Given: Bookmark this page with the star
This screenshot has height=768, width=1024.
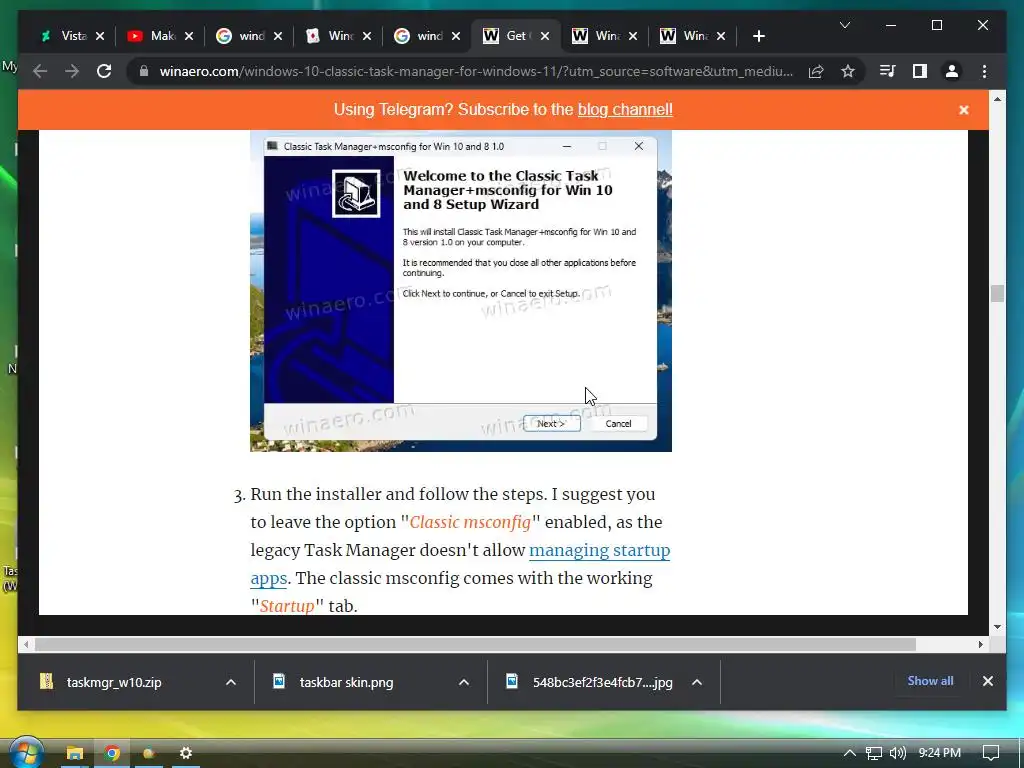Looking at the screenshot, I should click(x=848, y=71).
